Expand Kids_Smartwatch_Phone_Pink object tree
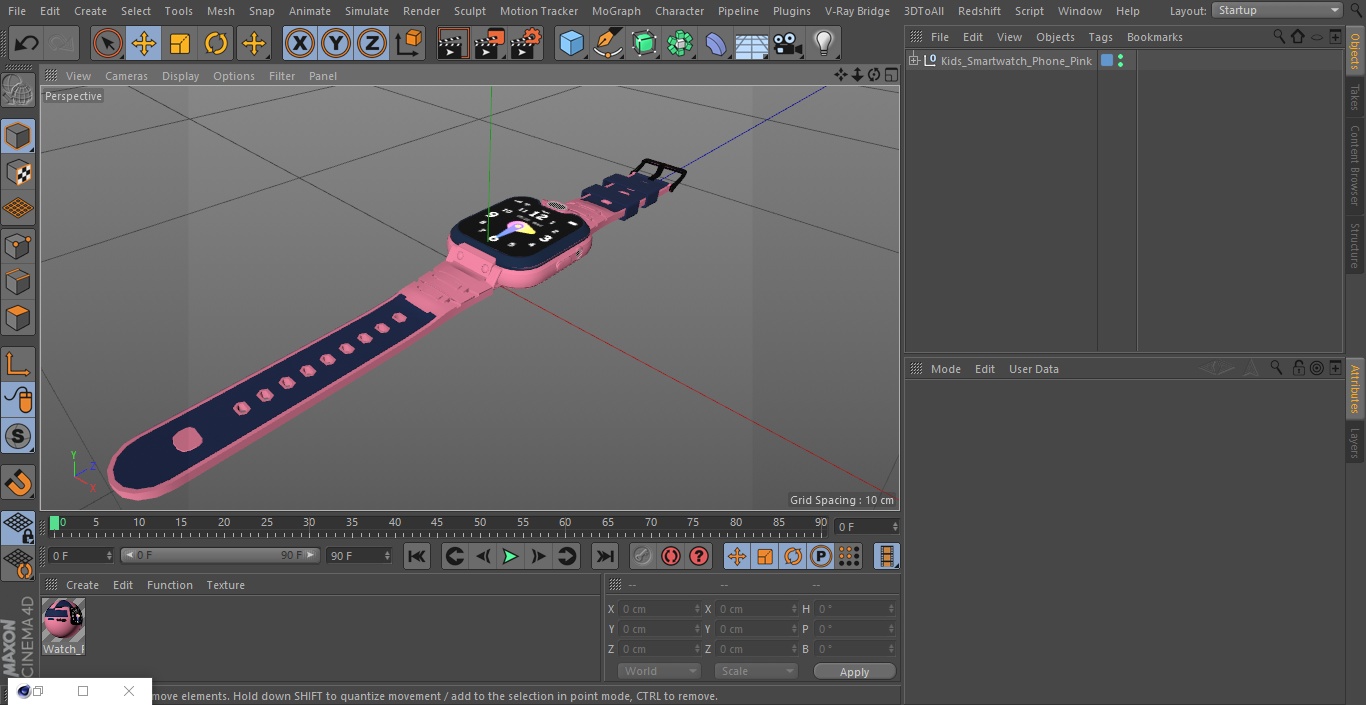This screenshot has width=1366, height=705. pyautogui.click(x=913, y=61)
